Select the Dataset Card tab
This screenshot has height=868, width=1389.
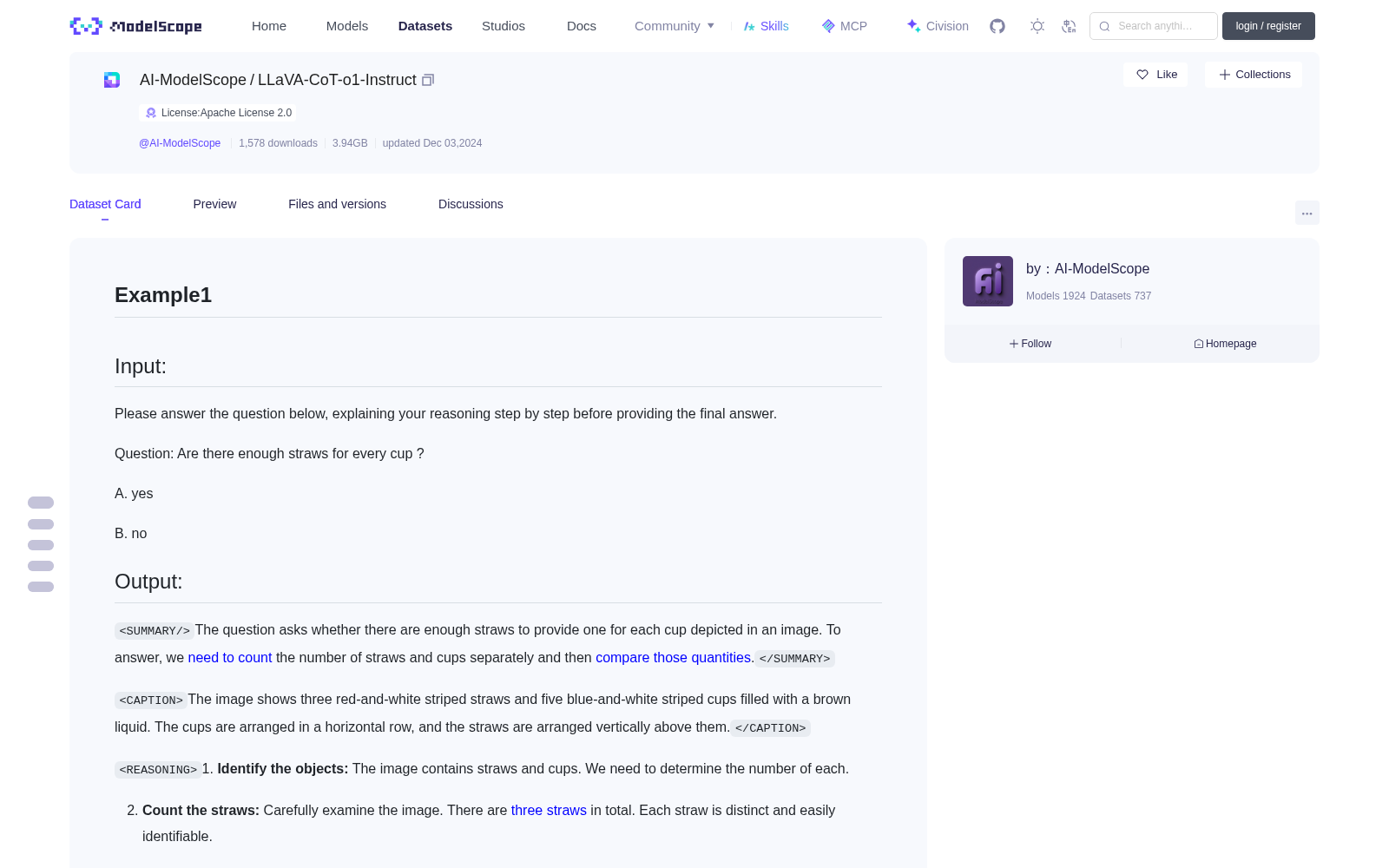point(105,204)
